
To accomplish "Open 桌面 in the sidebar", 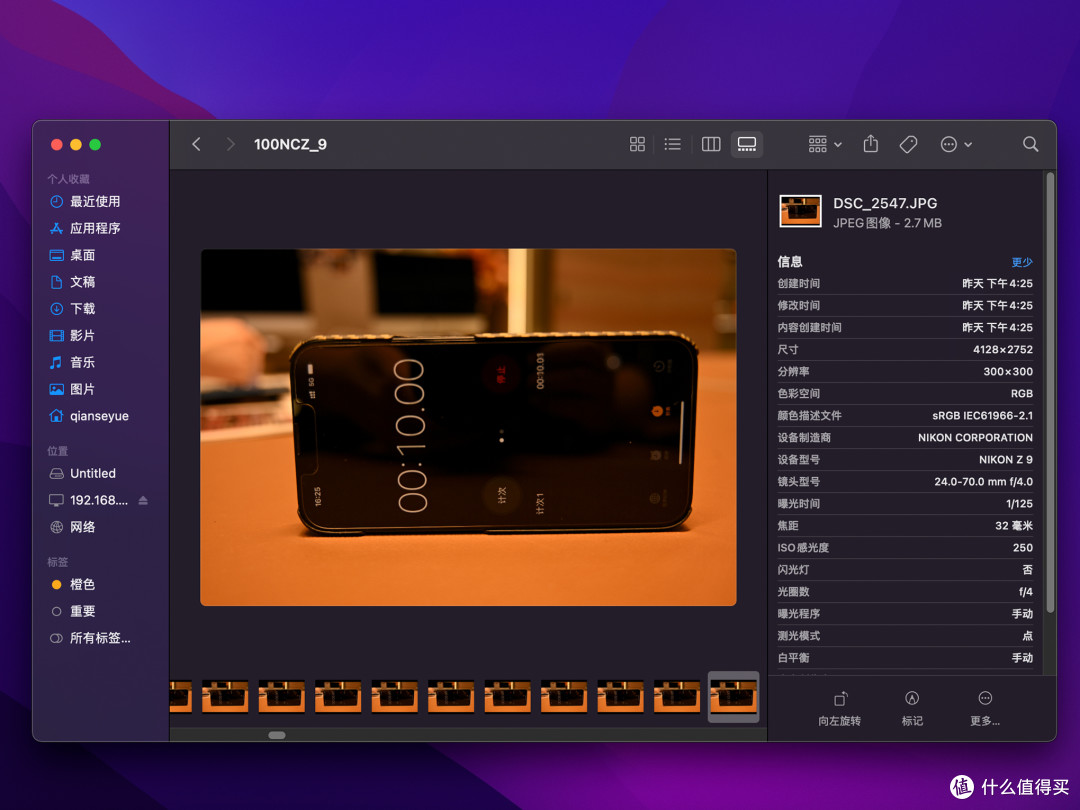I will tap(72, 255).
